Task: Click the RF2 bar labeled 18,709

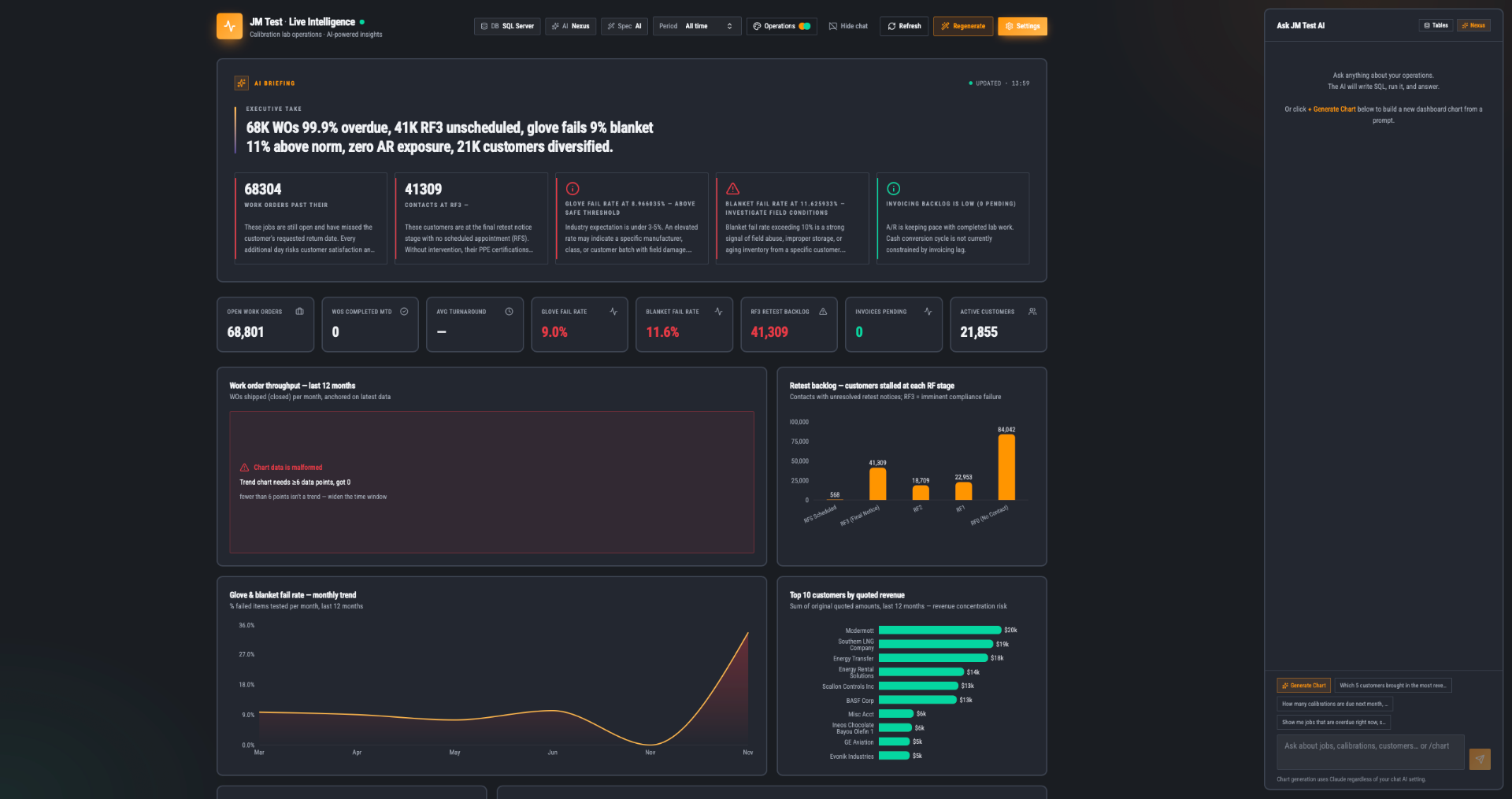Action: tap(921, 493)
